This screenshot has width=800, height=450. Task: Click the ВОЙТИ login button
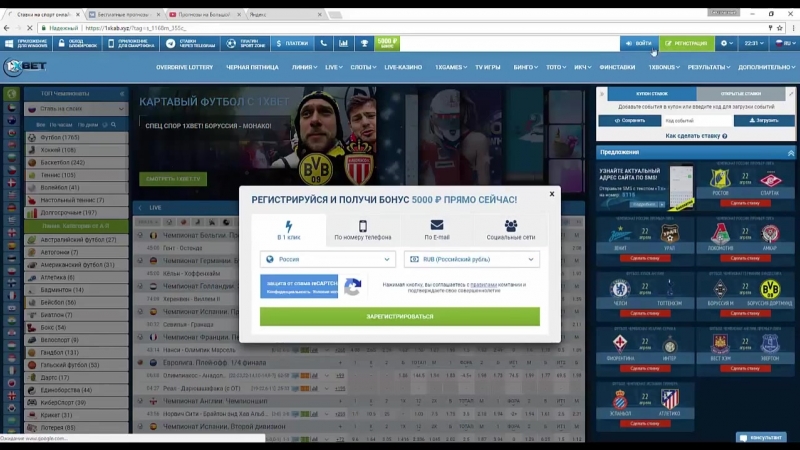coord(639,44)
